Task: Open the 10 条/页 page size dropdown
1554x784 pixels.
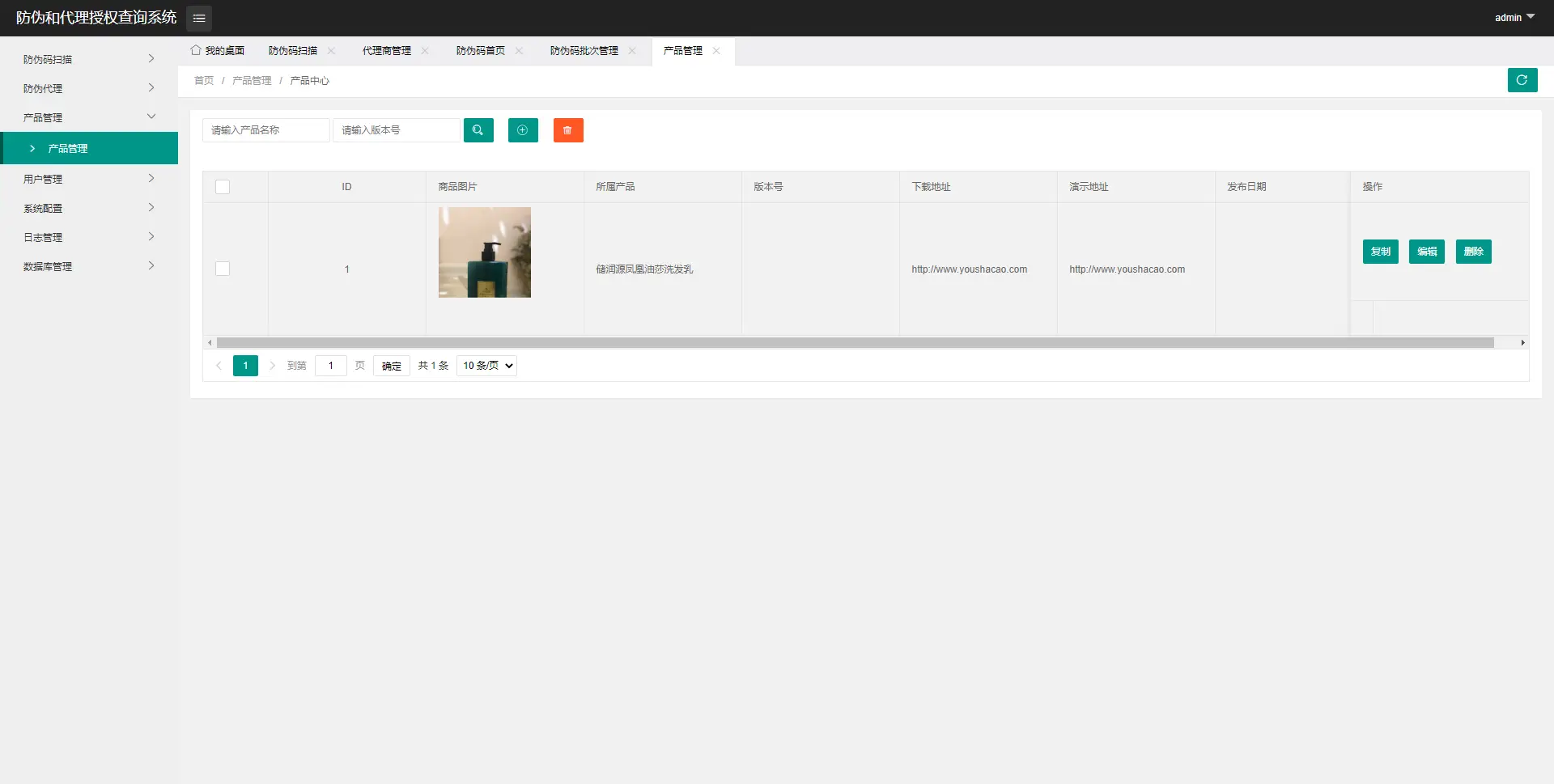Action: point(486,366)
